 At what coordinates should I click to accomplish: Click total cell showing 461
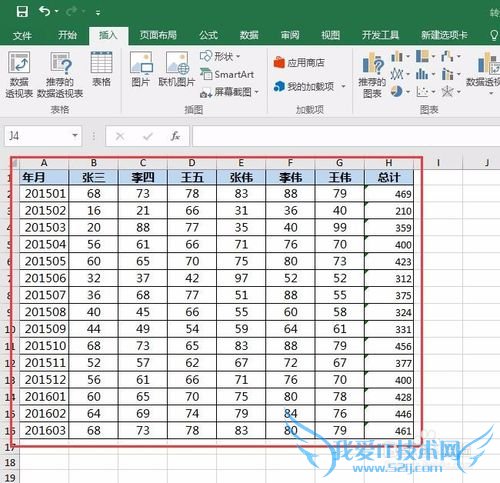389,430
